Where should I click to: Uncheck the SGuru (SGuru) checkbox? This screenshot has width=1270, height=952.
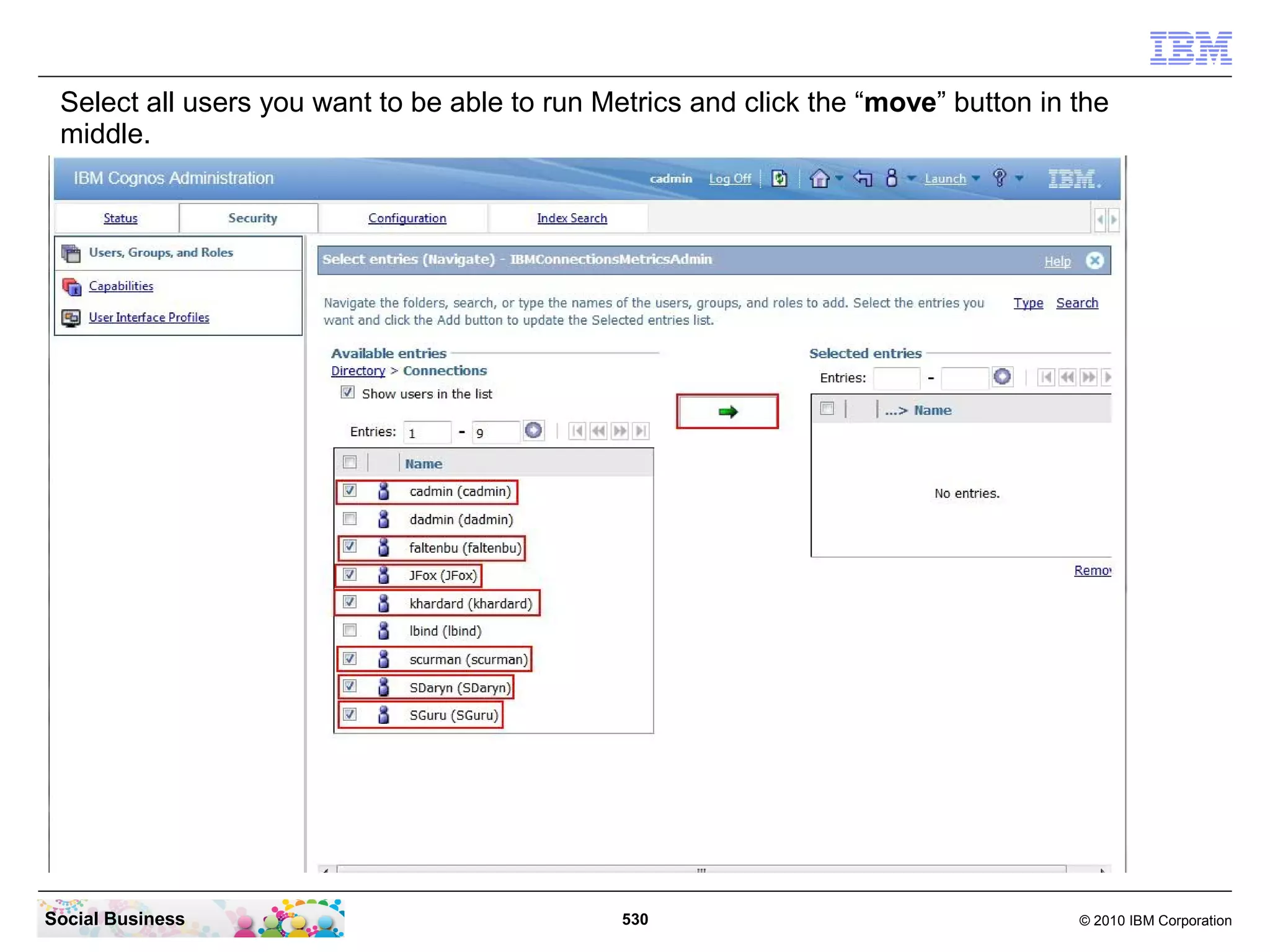[x=350, y=714]
